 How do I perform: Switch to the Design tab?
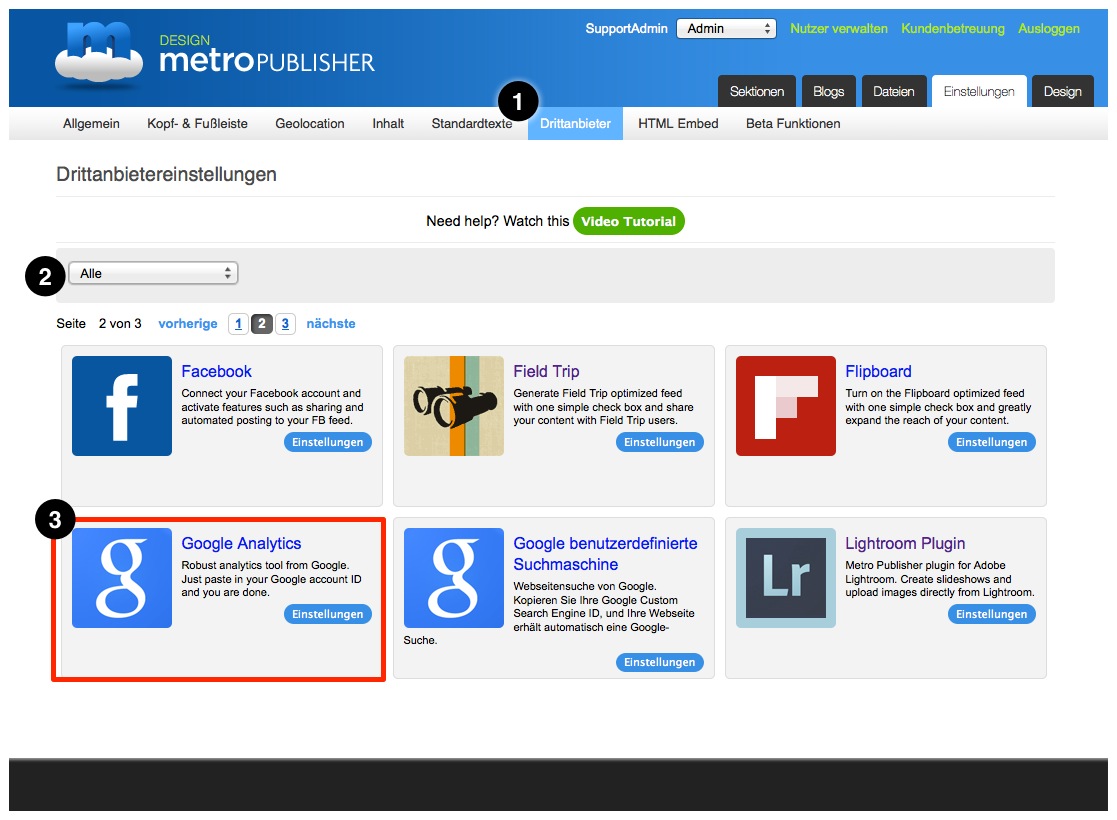click(x=1062, y=91)
